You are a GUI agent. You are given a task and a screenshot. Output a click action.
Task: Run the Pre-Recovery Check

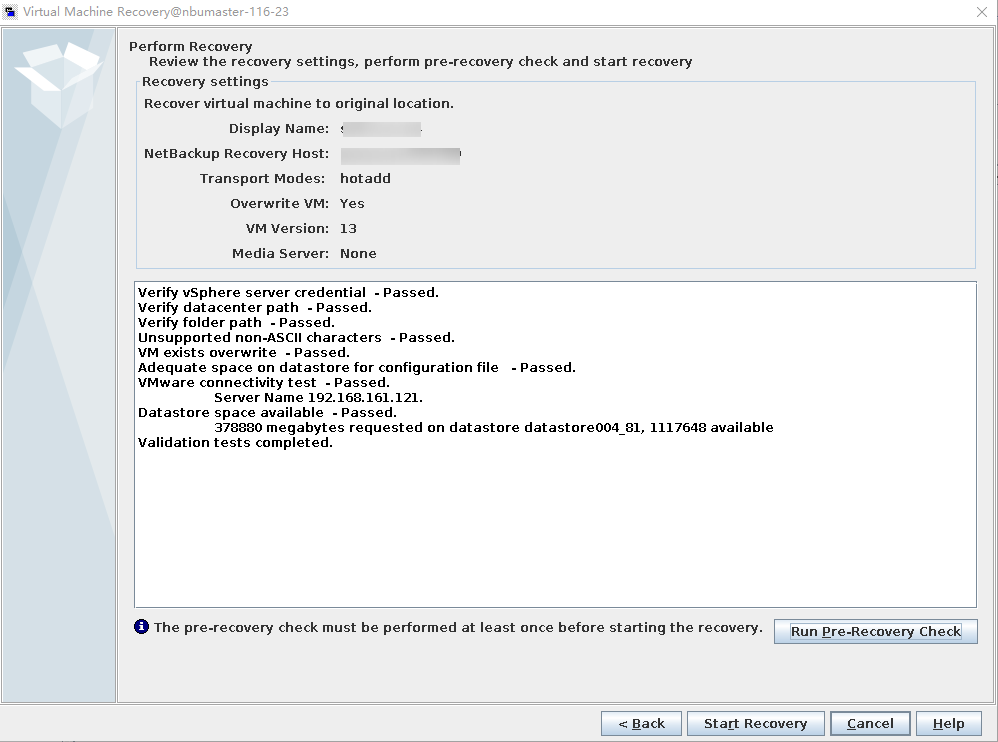(875, 631)
